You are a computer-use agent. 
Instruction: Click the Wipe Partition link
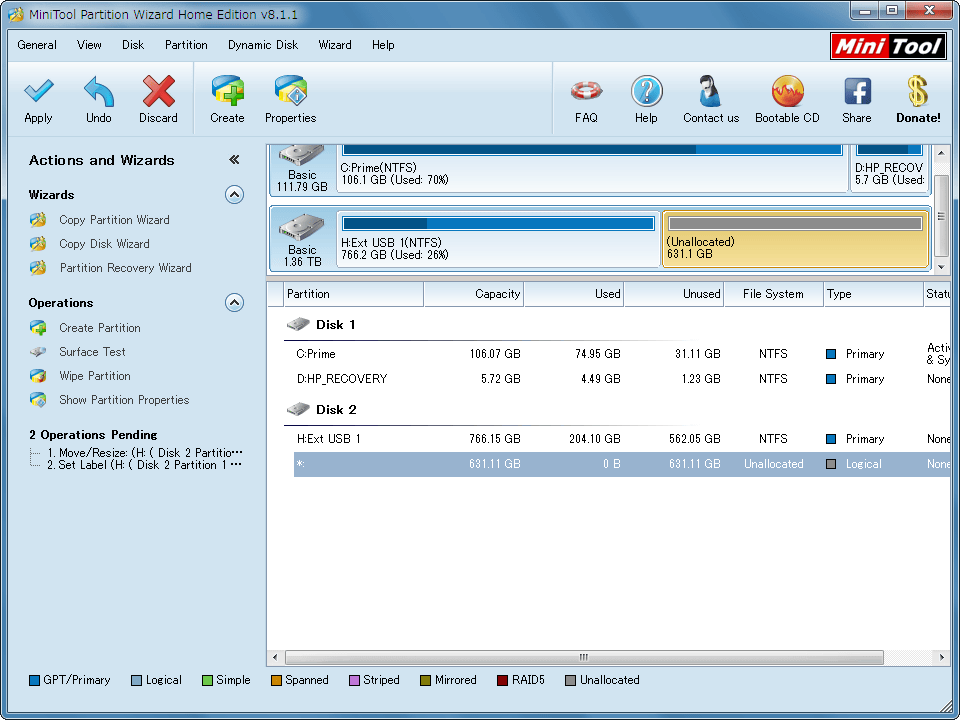[x=95, y=376]
